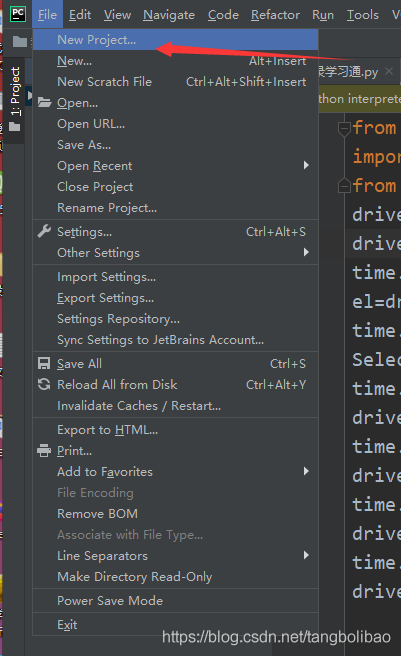Click the wrench icon beside Settings...
The image size is (401, 656).
(x=44, y=231)
